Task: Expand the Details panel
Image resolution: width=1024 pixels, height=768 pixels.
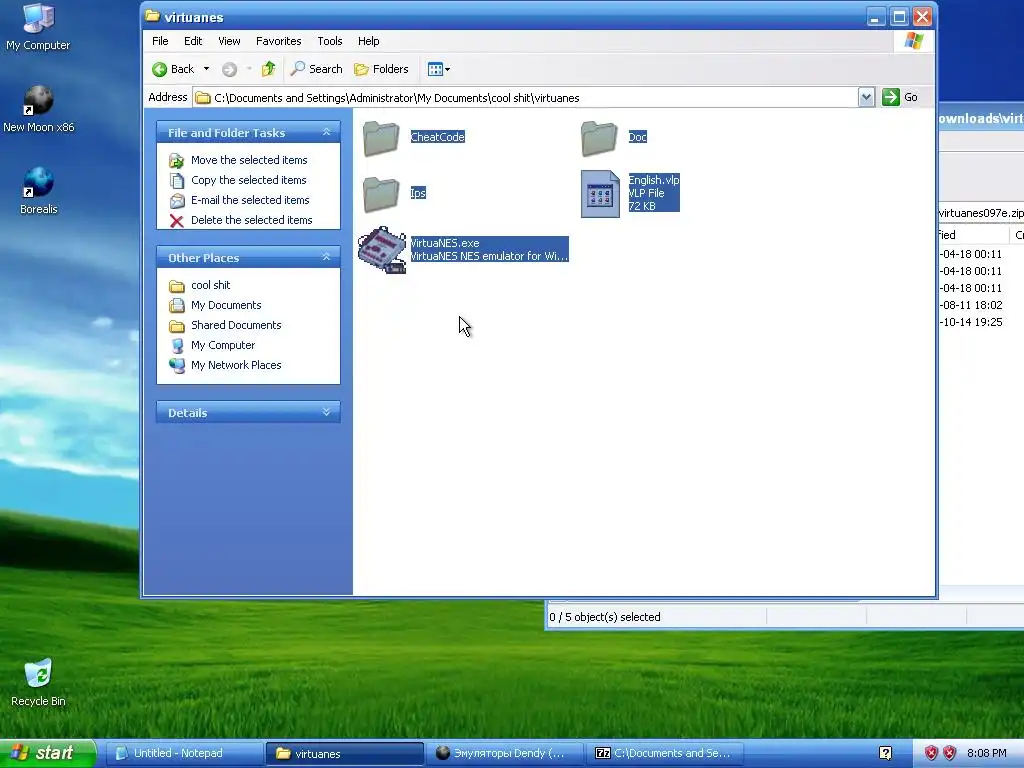Action: [327, 412]
